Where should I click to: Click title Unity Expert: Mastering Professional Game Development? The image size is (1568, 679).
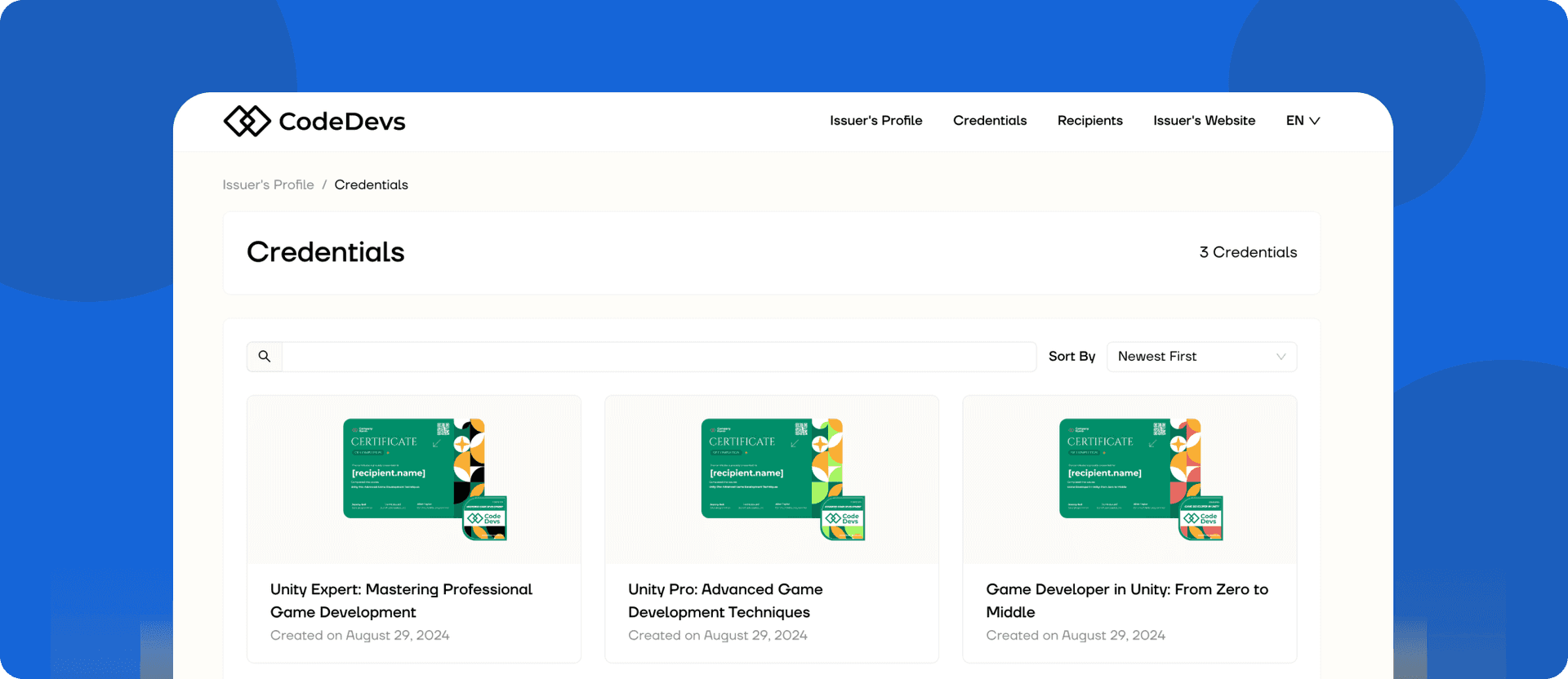(401, 601)
